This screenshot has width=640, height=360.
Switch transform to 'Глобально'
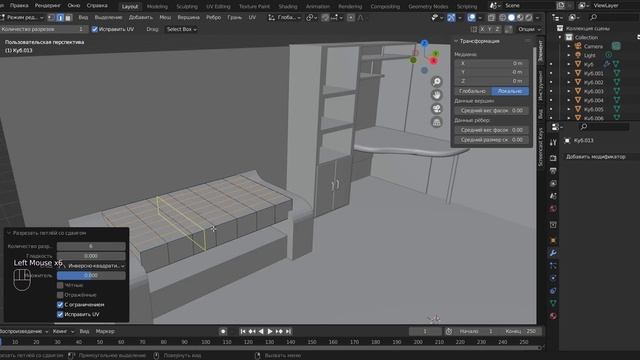click(473, 91)
